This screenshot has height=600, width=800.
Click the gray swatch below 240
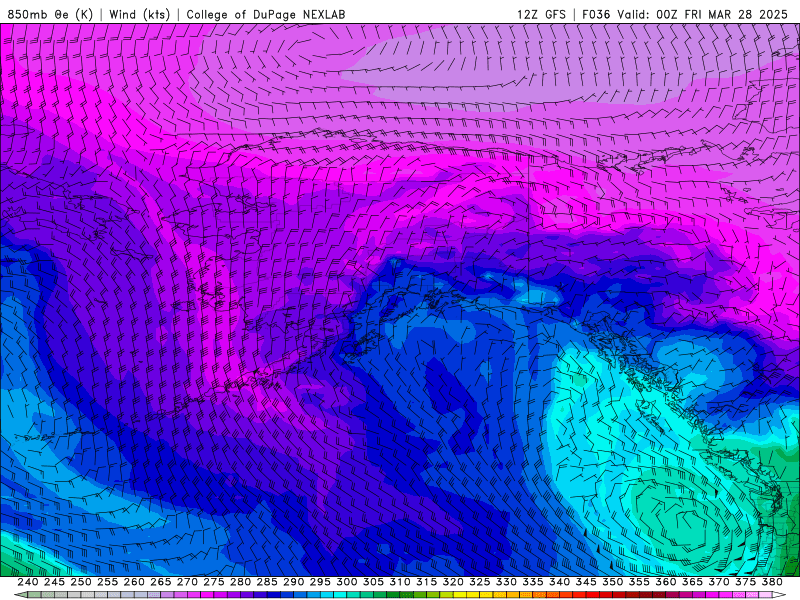coord(34,595)
